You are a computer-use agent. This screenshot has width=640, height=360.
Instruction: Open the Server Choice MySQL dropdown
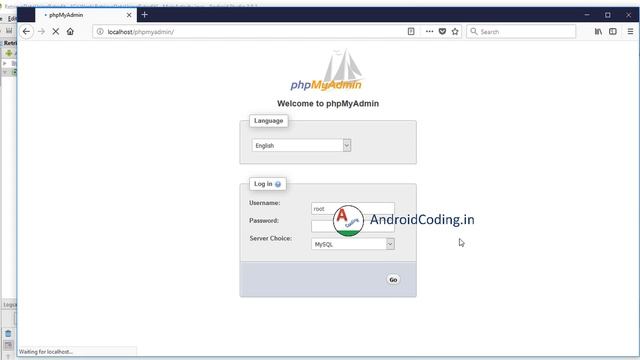[x=353, y=244]
